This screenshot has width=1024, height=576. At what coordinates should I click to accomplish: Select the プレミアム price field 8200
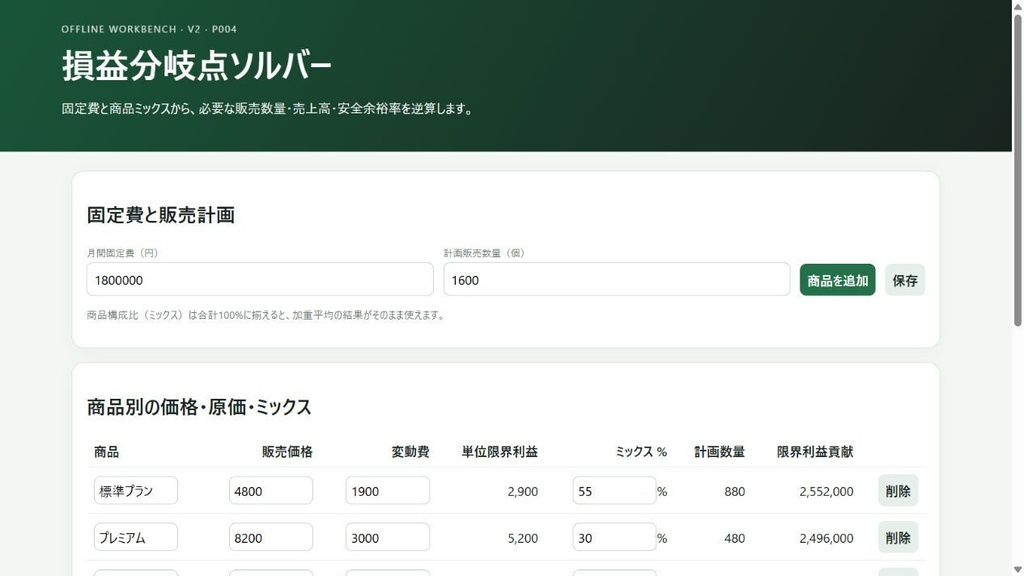point(271,537)
